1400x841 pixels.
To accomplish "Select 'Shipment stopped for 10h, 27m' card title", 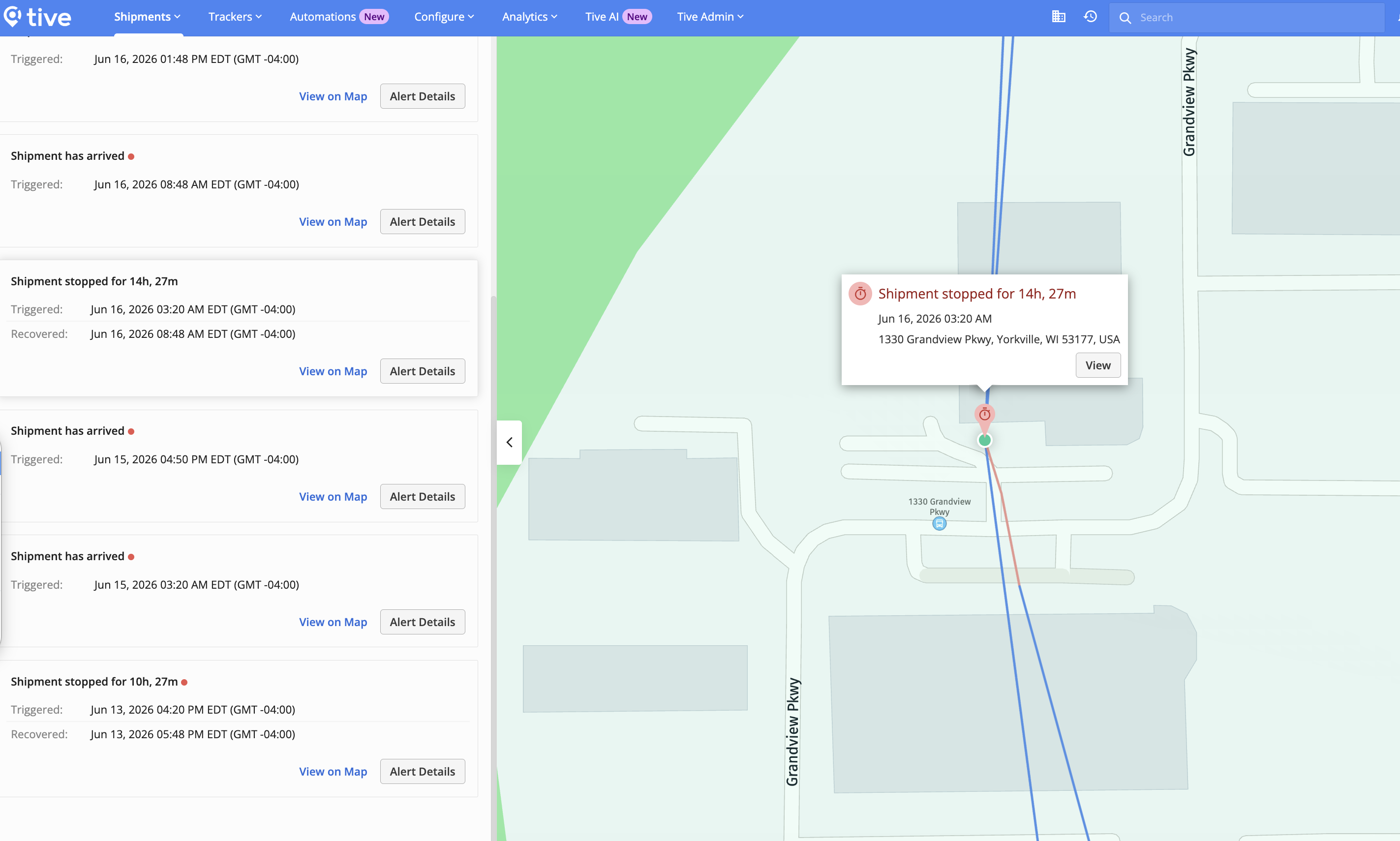I will click(x=94, y=681).
